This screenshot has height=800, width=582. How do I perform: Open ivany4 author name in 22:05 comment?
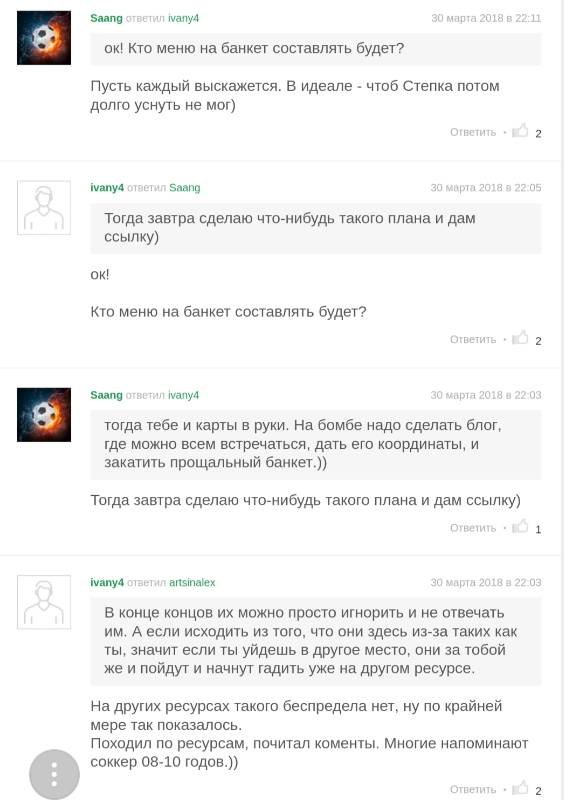[107, 187]
